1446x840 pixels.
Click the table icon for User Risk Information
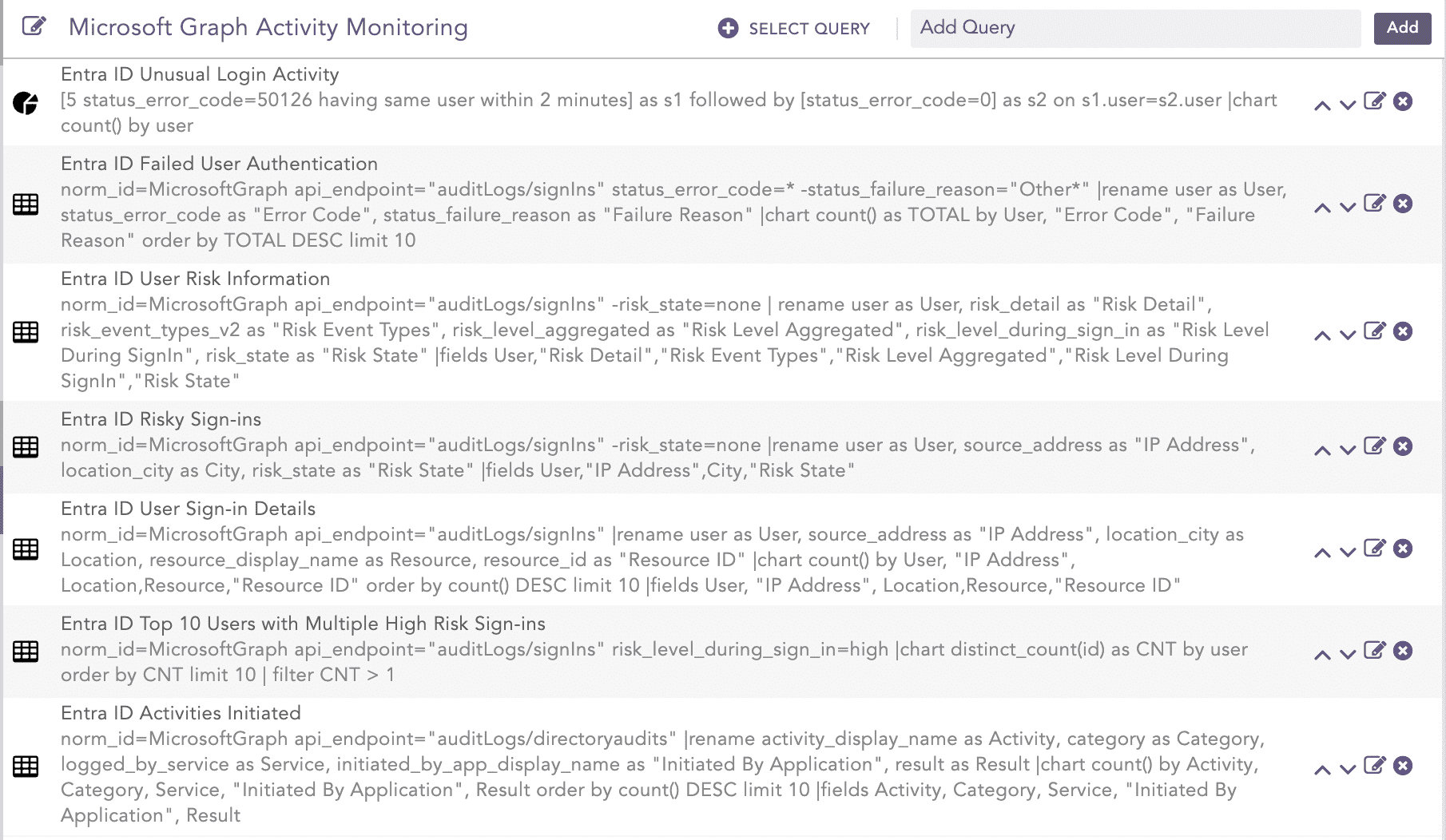coord(26,332)
